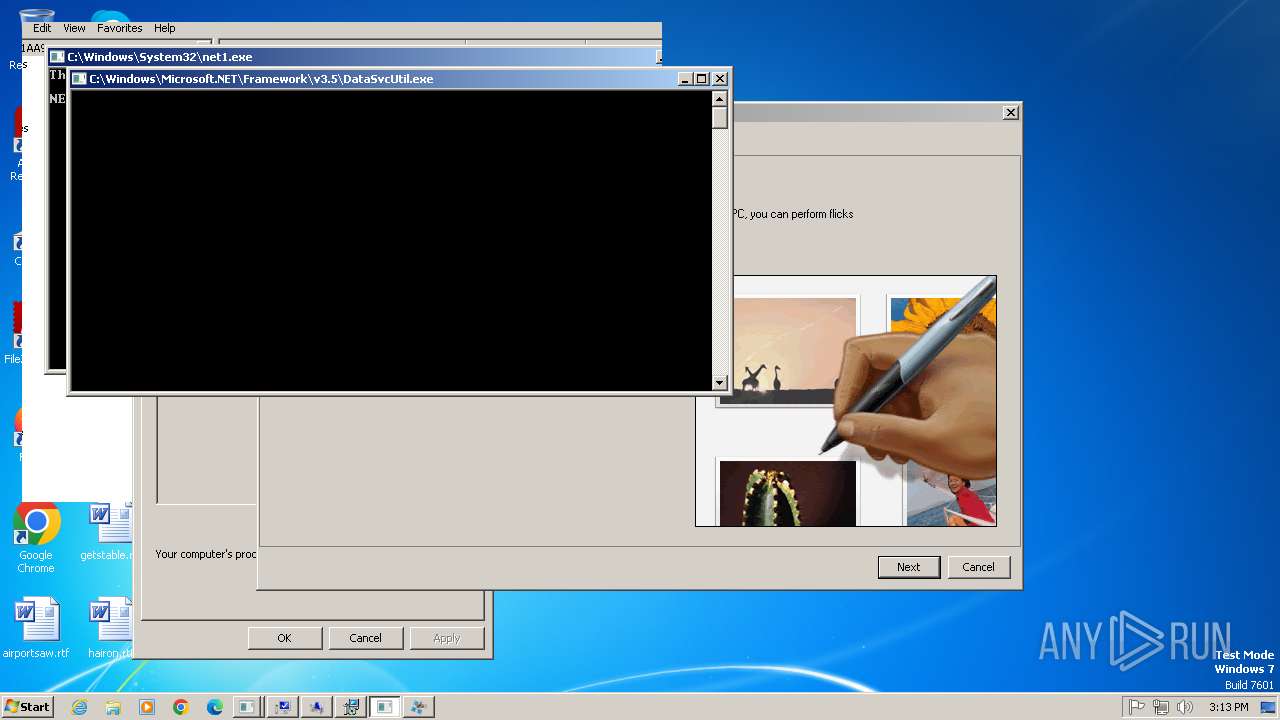Switch to active DataSvcUtil console taskbar button
This screenshot has width=1280, height=720.
(385, 707)
